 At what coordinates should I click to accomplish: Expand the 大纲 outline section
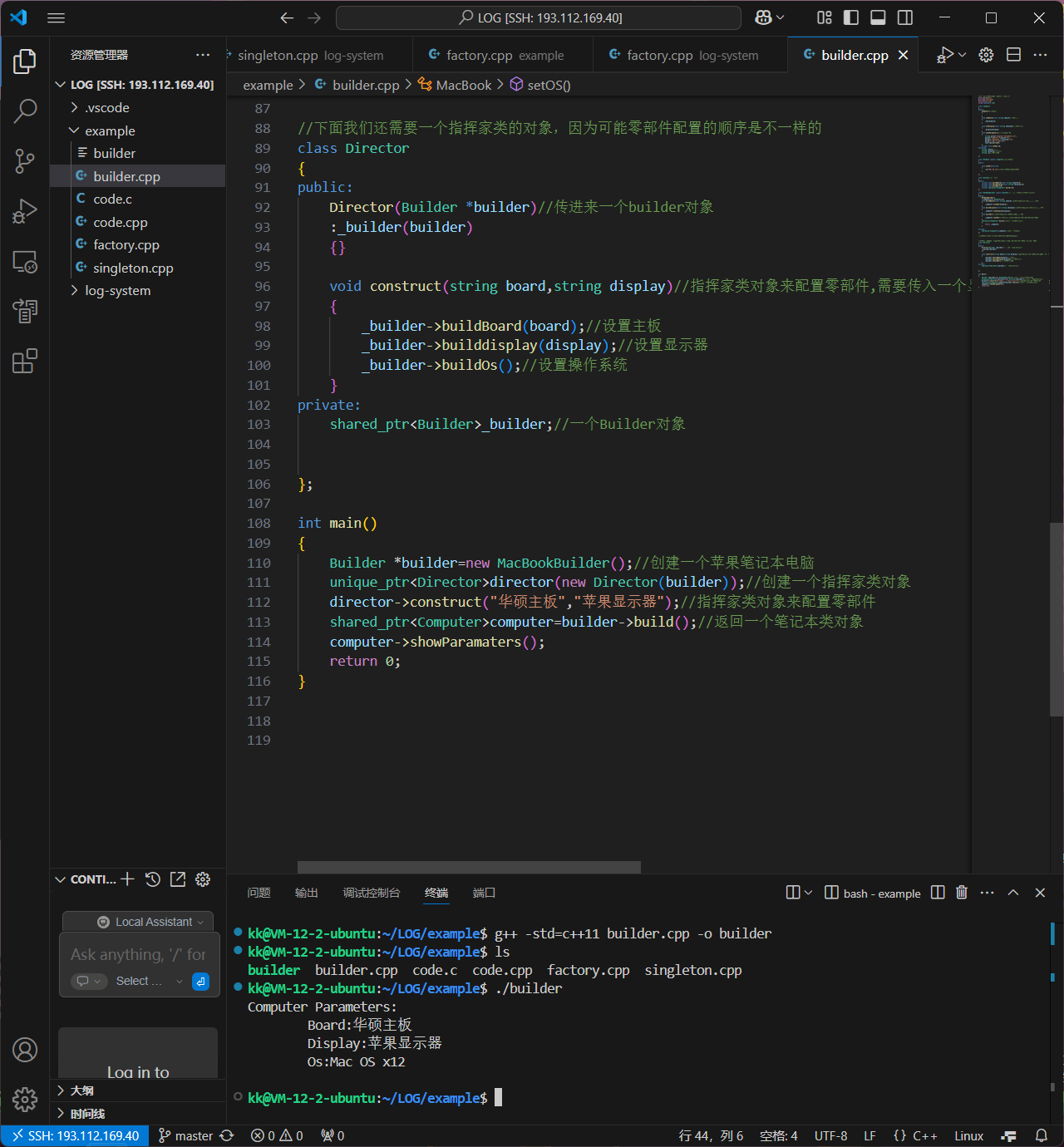coord(138,1090)
